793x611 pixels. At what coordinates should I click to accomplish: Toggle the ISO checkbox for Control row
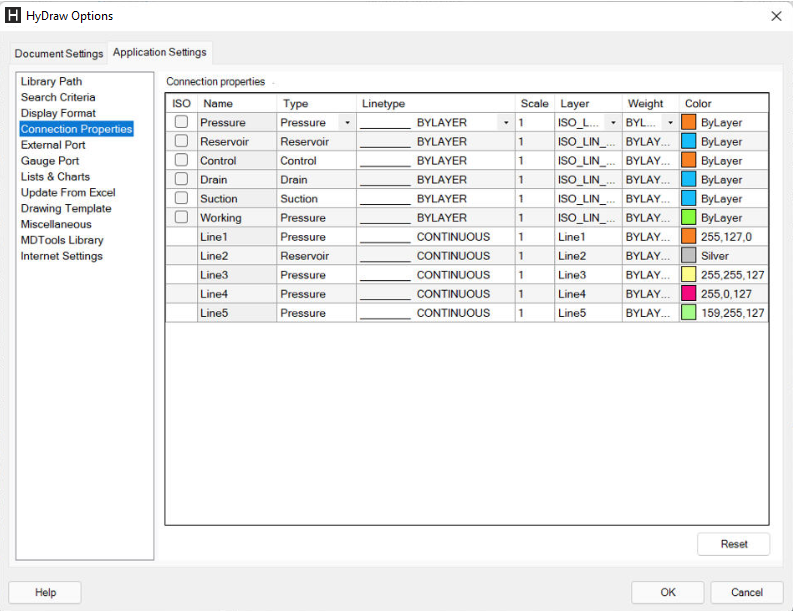pyautogui.click(x=181, y=160)
